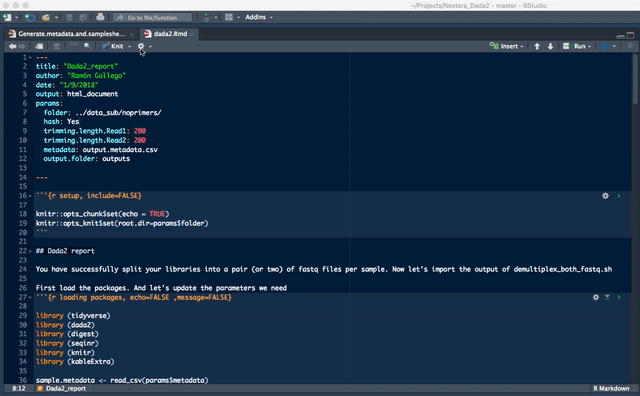Click the library (kableExtra) line
The width and height of the screenshot is (640, 396).
[75, 362]
